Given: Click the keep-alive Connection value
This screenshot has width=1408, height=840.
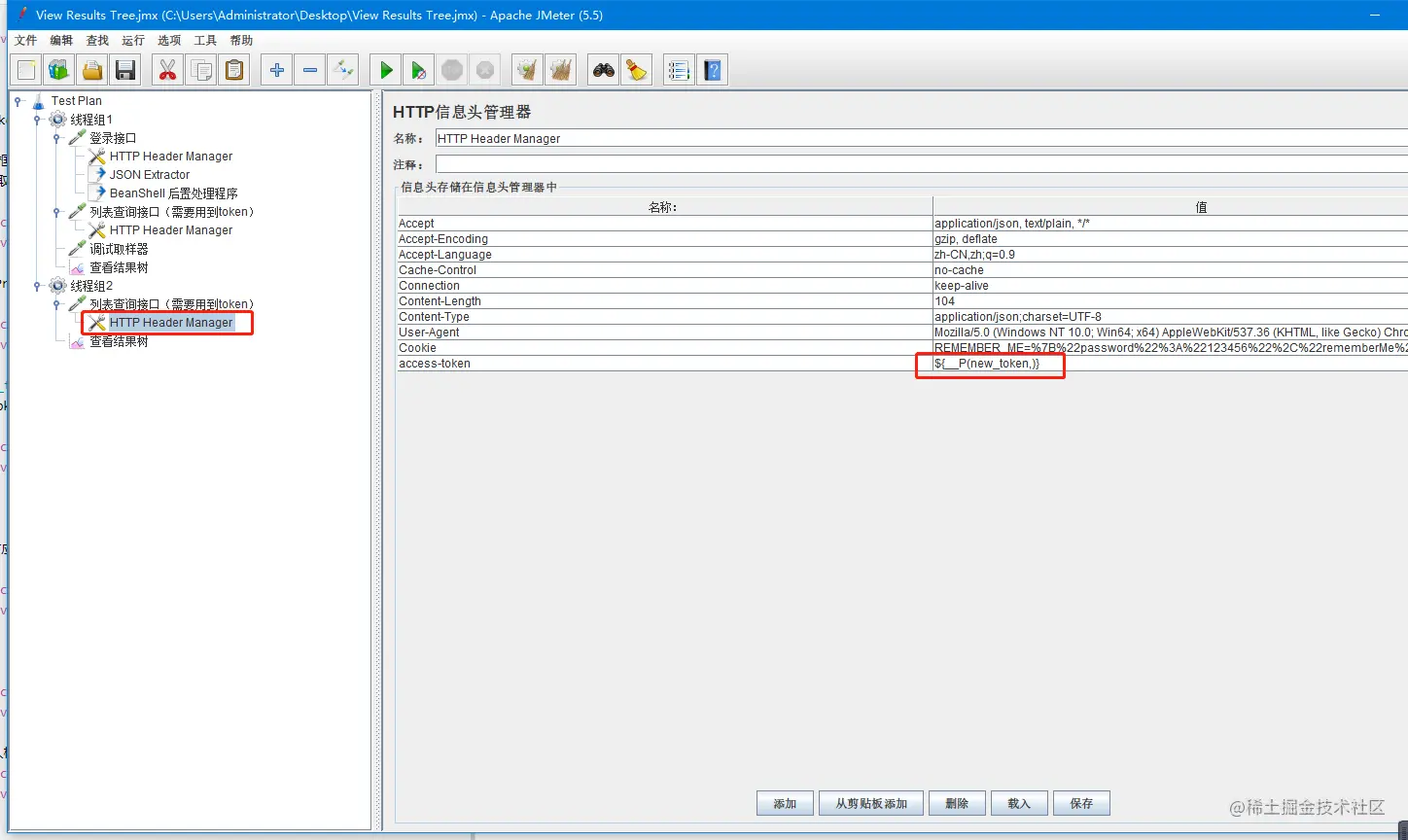Looking at the screenshot, I should (1170, 286).
